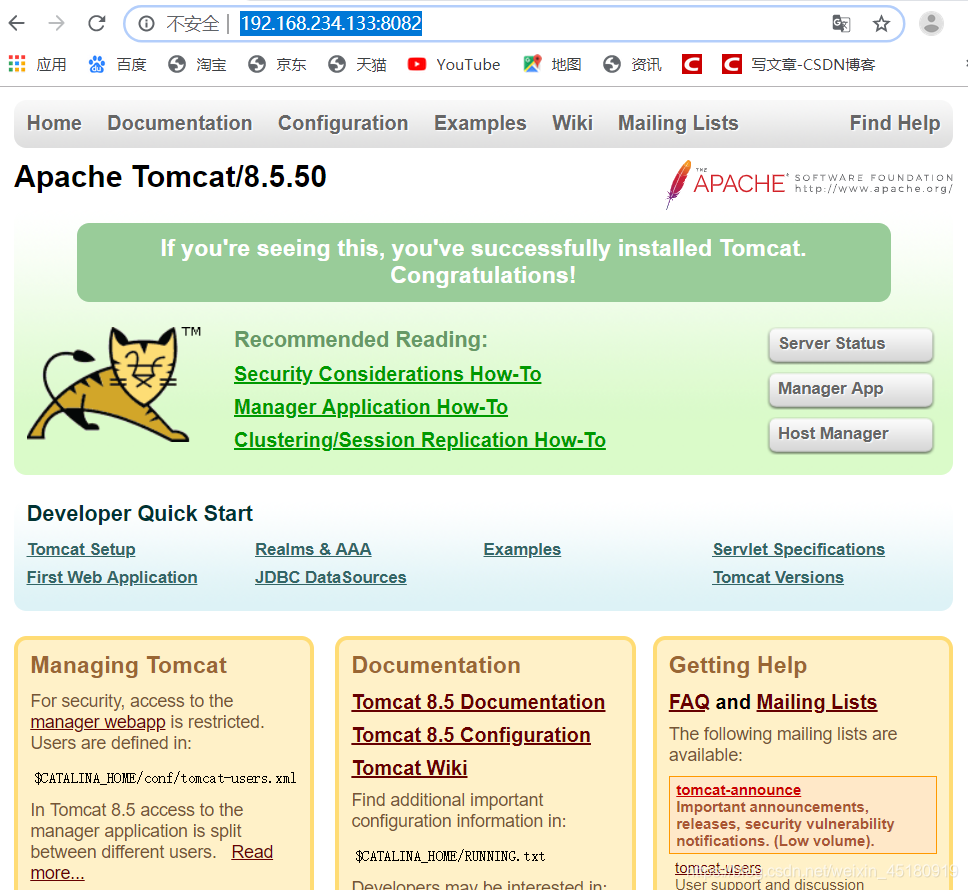Viewport: 968px width, 890px height.
Task: Open the Tomcat Versions link
Action: [778, 578]
